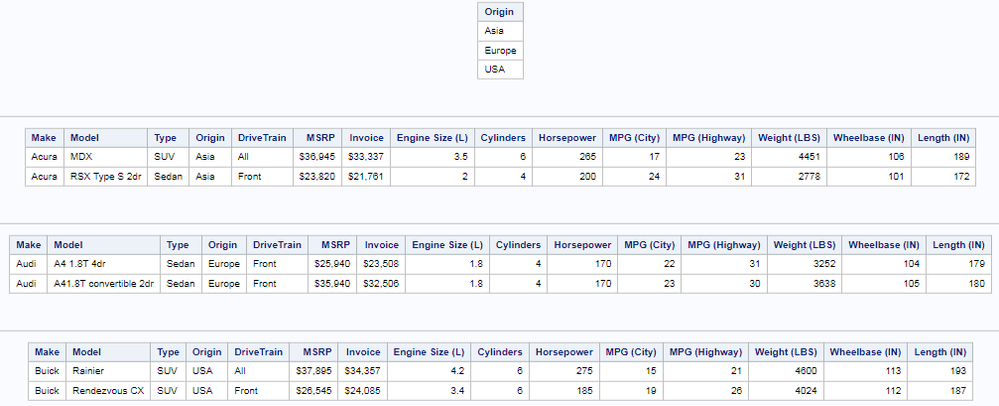
Task: Click weight value 3638
Action: click(x=804, y=284)
